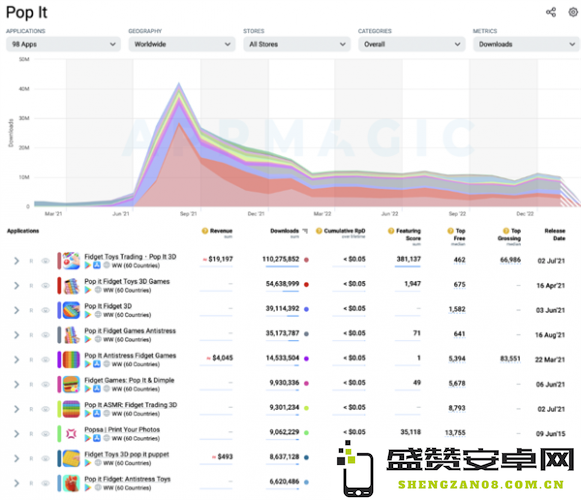Screen dimensions: 581x500
Task: Click the blue color dot beside 39,114,392 downloads
Action: click(x=306, y=309)
